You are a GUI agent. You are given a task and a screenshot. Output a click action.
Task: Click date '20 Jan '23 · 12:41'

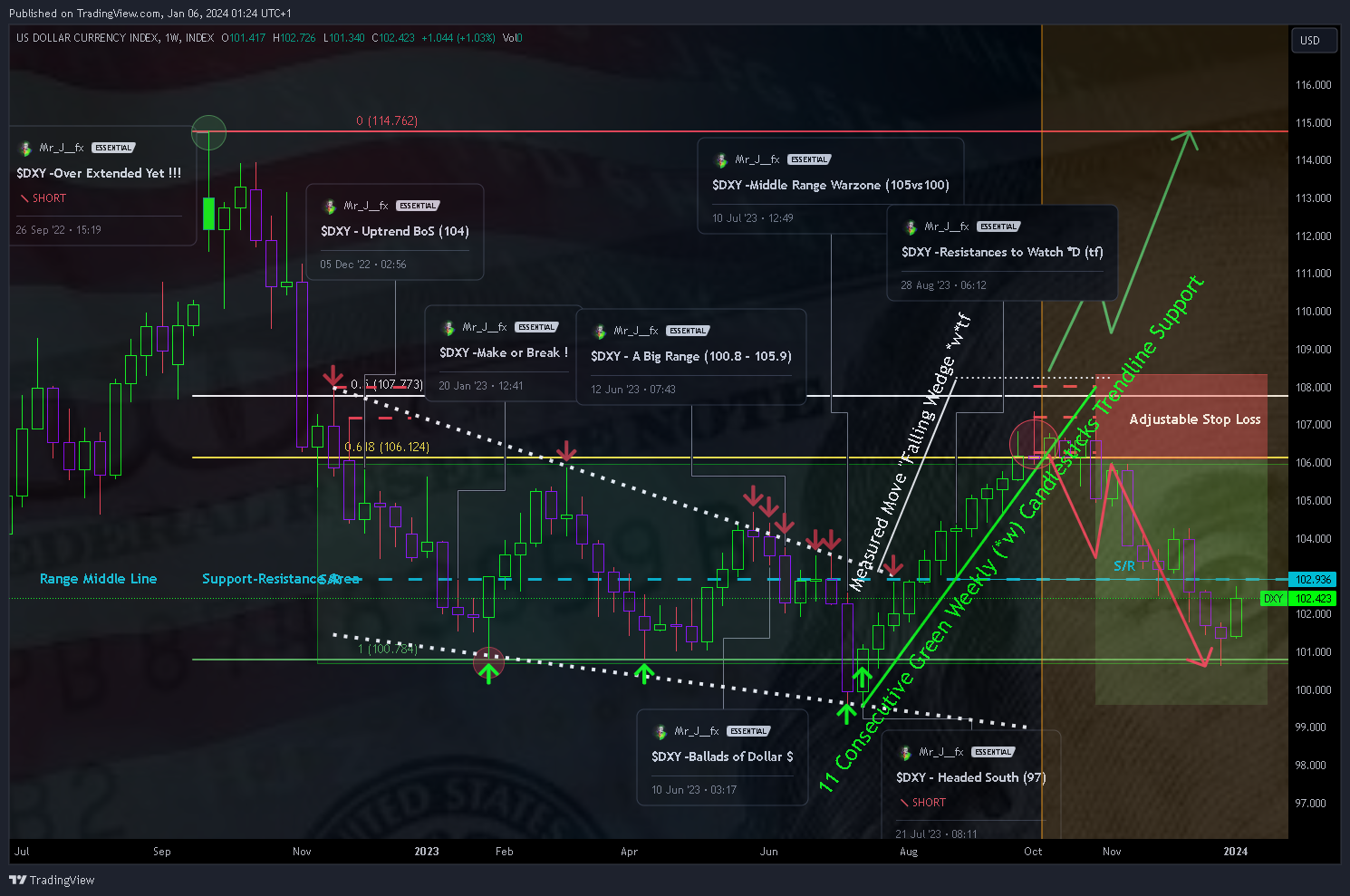click(x=481, y=386)
